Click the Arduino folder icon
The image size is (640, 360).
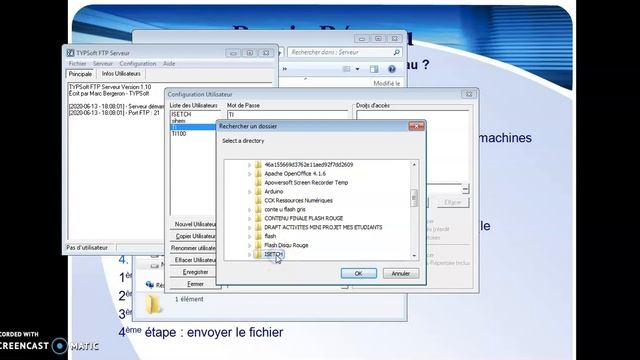pyautogui.click(x=258, y=191)
